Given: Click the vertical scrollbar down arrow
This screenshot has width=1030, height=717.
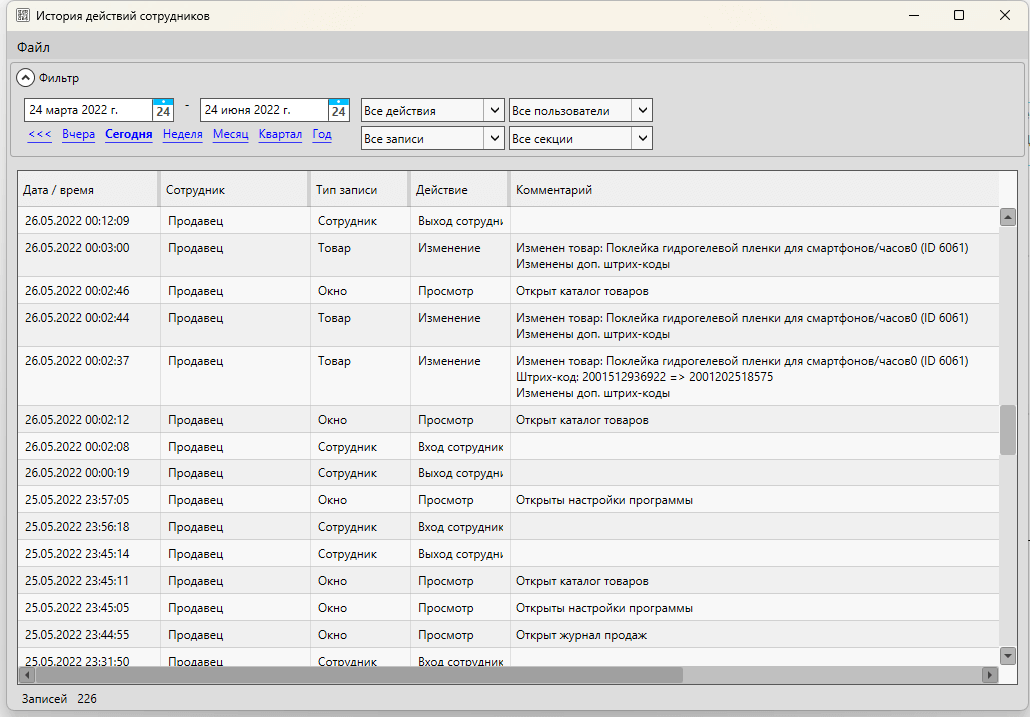Looking at the screenshot, I should click(1008, 656).
